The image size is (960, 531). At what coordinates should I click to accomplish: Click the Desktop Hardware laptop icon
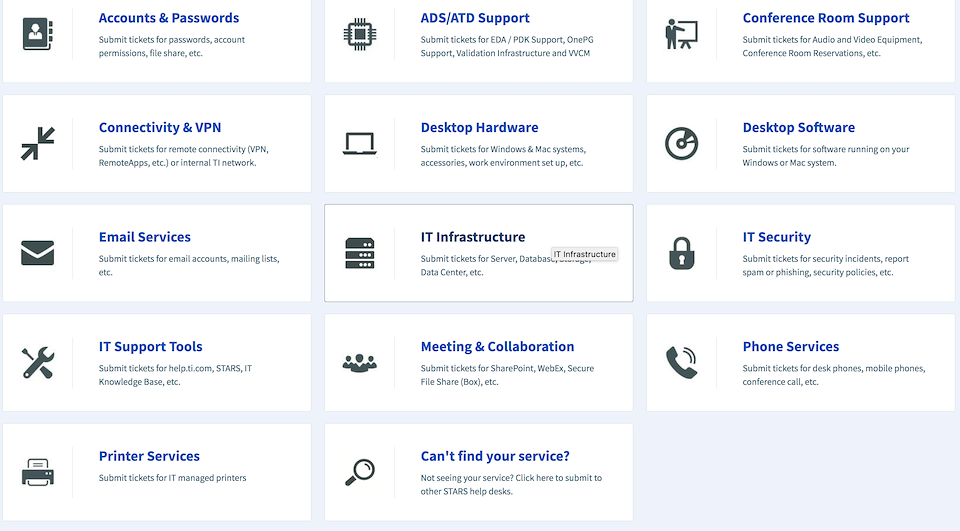pyautogui.click(x=359, y=144)
